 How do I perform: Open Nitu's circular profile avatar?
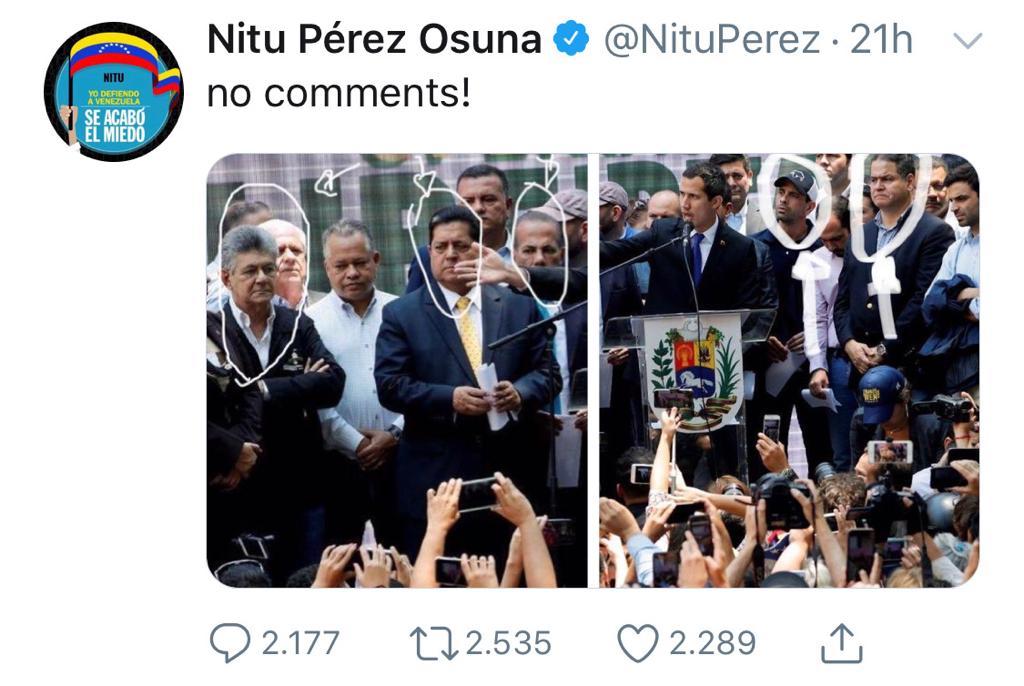click(x=114, y=91)
